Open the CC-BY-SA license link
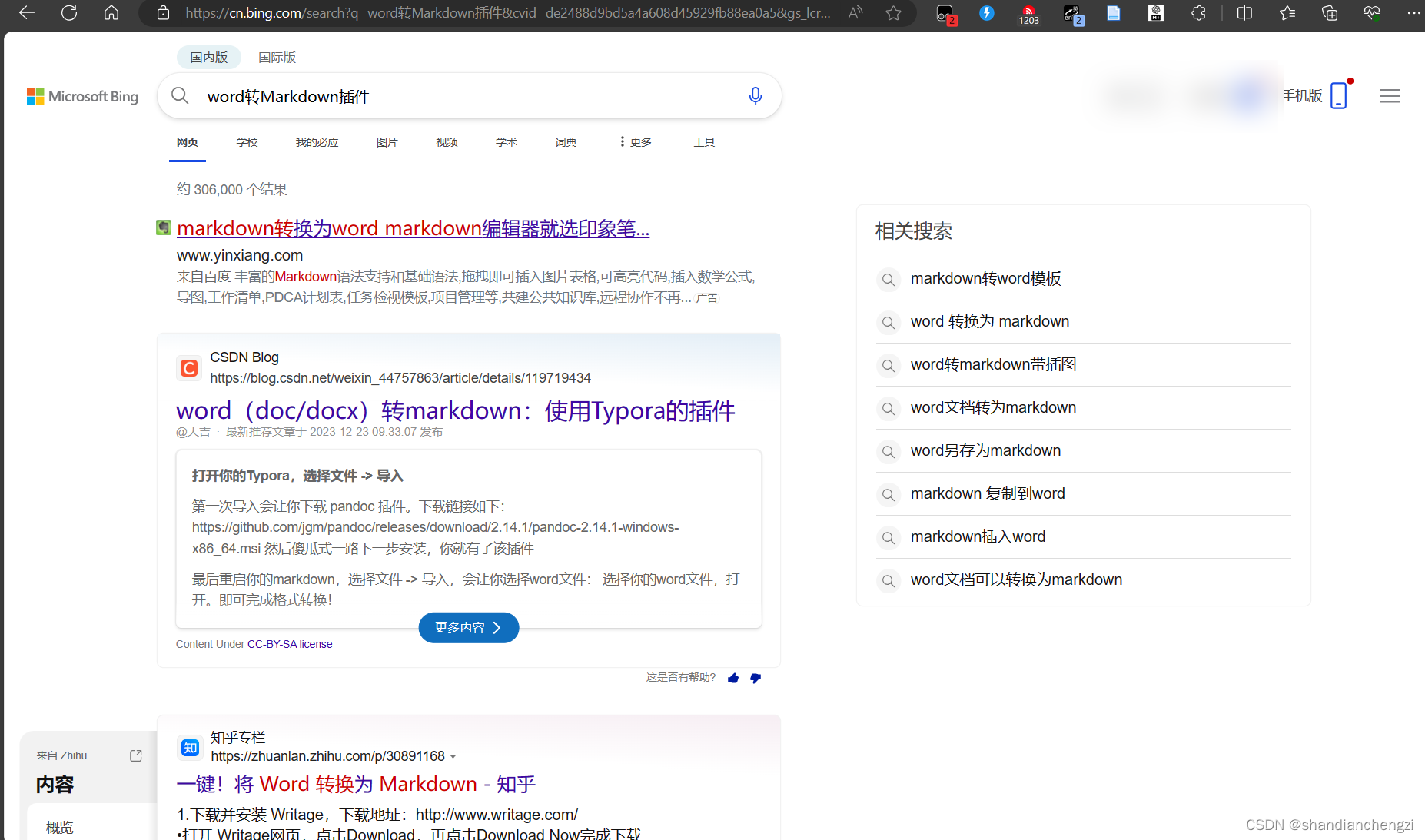The image size is (1425, 840). [x=290, y=644]
